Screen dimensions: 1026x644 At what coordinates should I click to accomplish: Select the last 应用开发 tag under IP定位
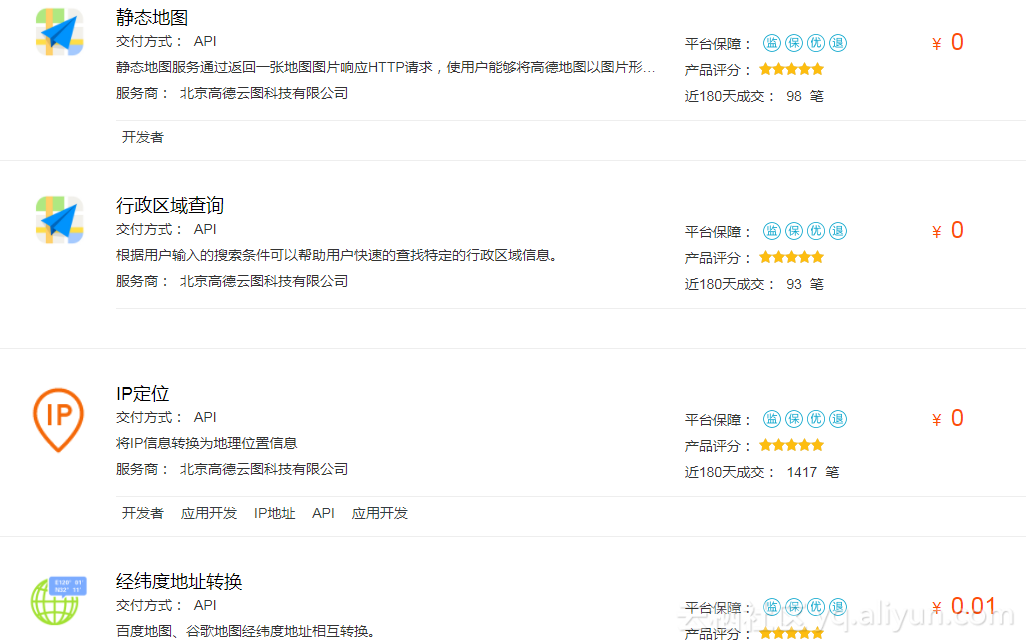pos(380,513)
